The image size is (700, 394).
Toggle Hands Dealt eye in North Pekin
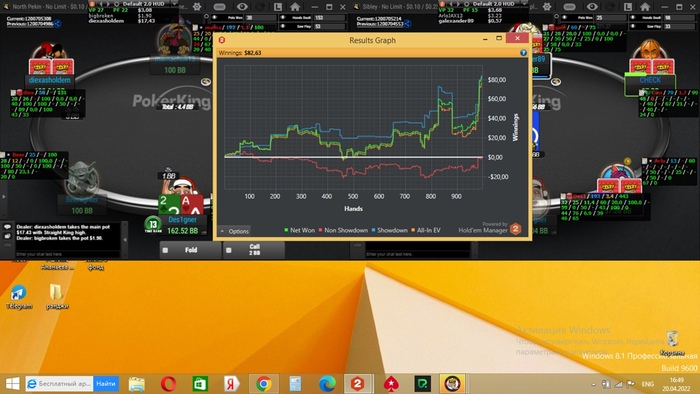click(283, 18)
